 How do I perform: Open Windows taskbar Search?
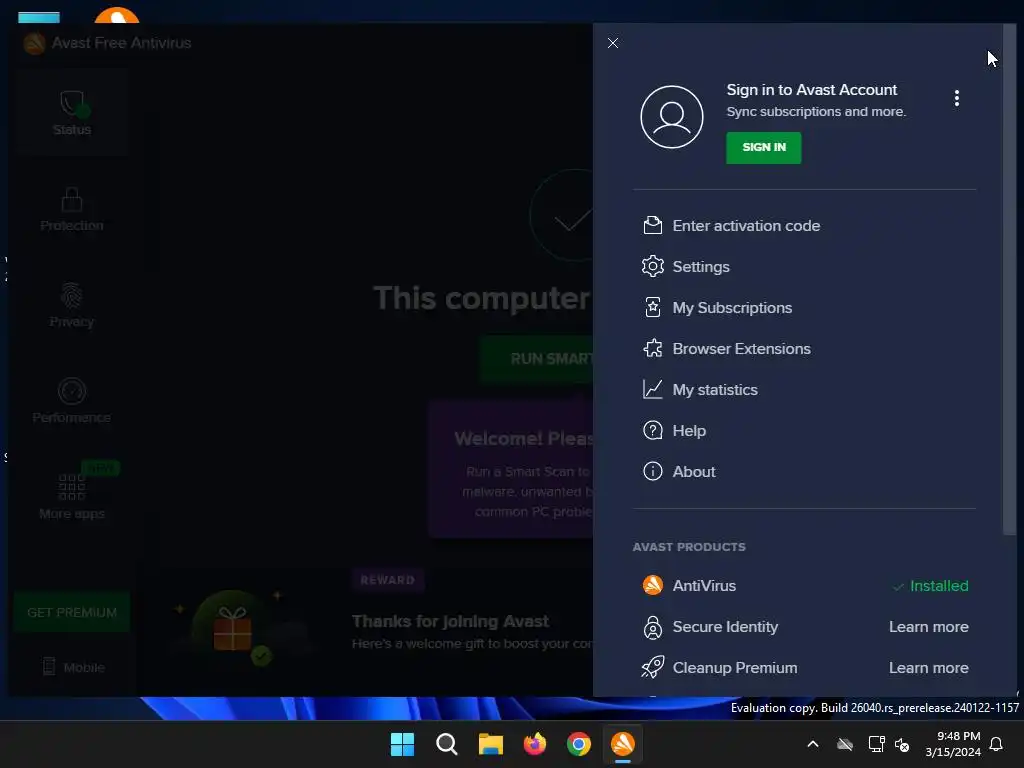click(447, 744)
